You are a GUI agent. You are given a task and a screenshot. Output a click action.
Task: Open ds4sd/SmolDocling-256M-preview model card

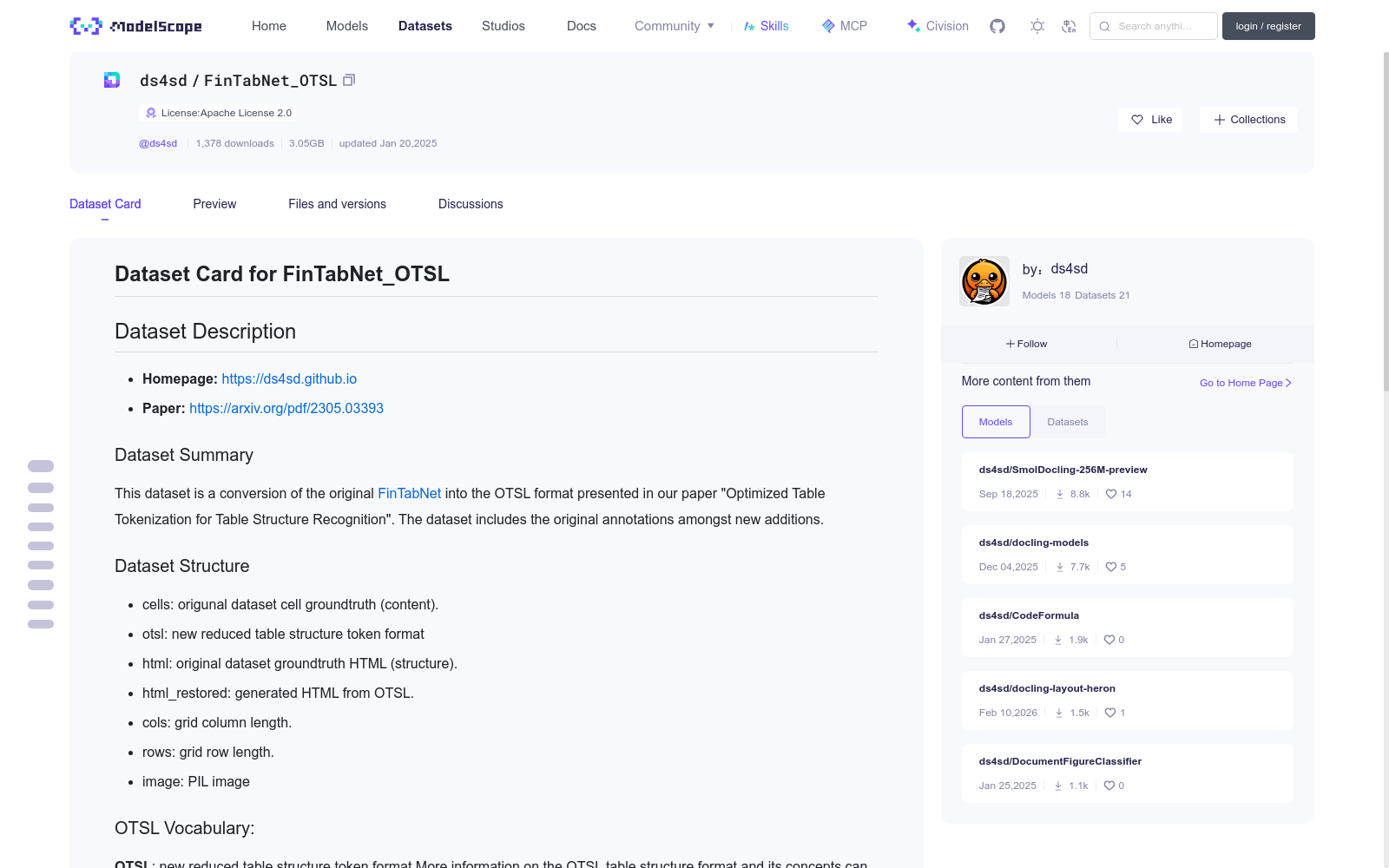tap(1128, 482)
